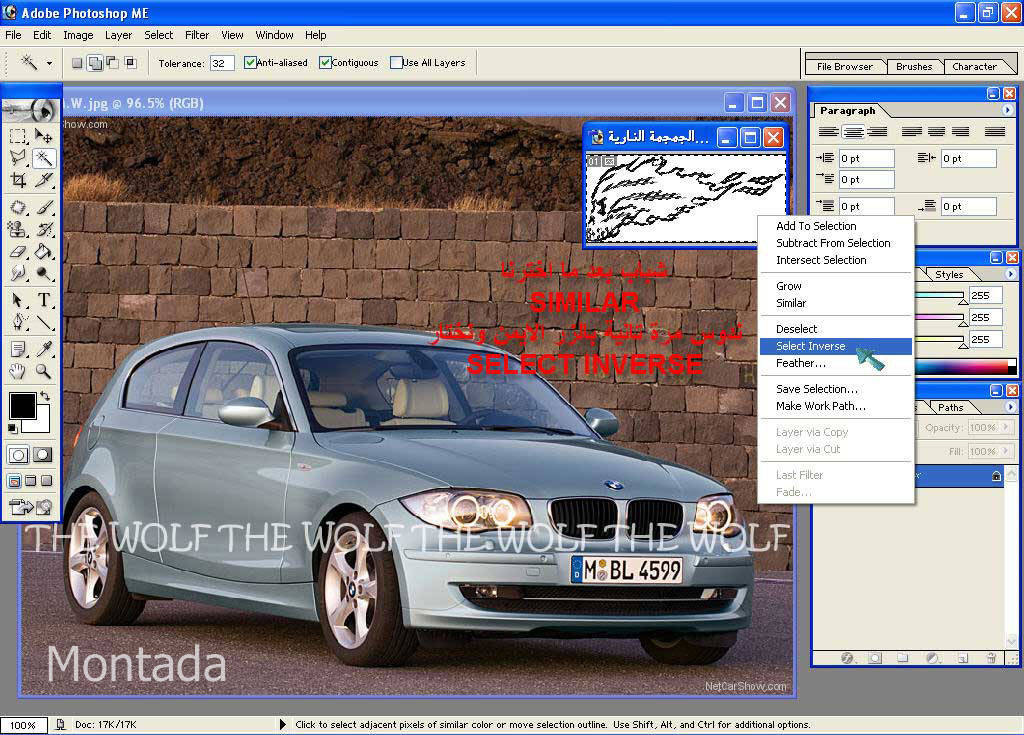Click the Arabic-titled image thumbnail preview

[x=686, y=198]
